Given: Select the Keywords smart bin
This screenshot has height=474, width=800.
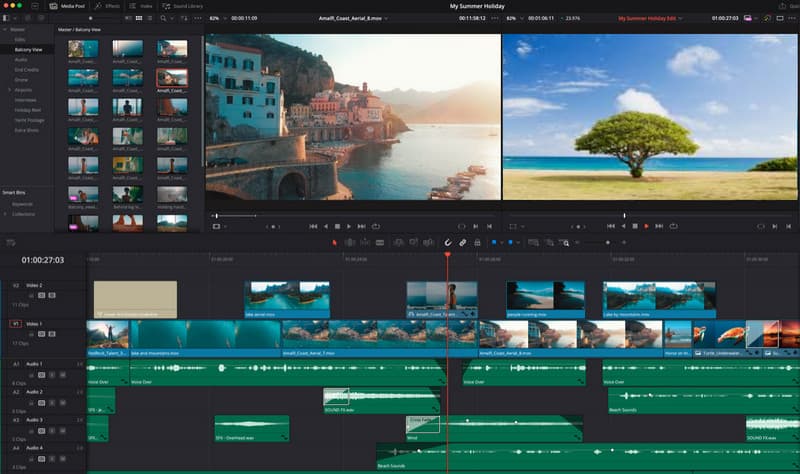Looking at the screenshot, I should [22, 204].
